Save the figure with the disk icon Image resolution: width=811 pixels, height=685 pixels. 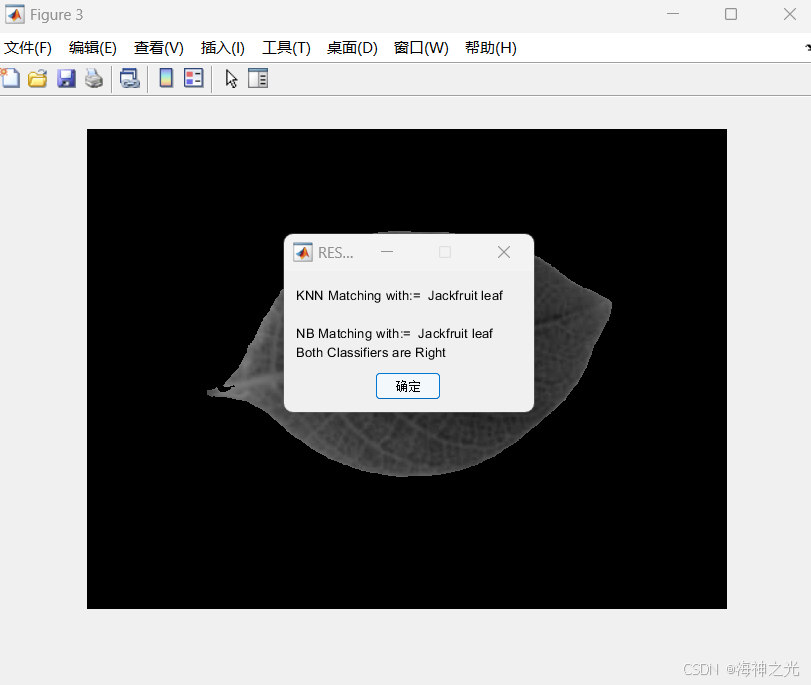(66, 78)
